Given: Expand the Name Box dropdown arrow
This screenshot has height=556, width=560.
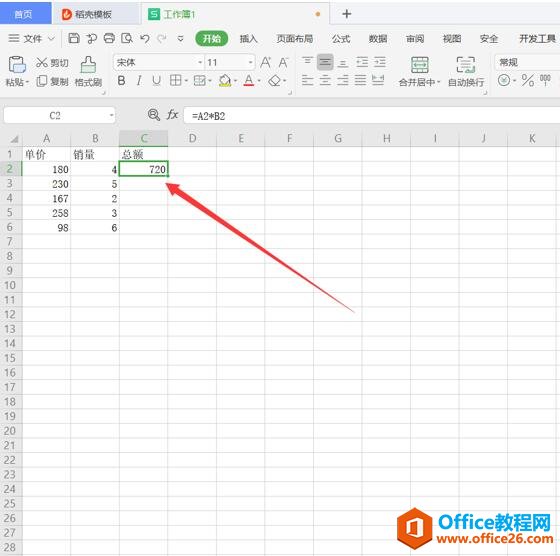Looking at the screenshot, I should click(x=111, y=115).
